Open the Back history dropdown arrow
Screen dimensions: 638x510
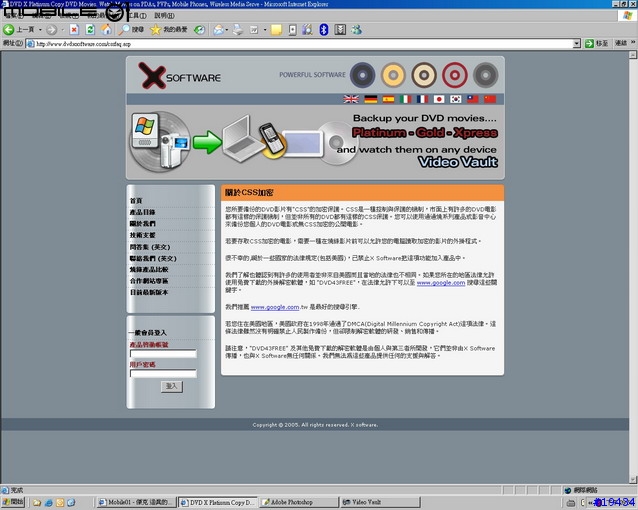point(40,29)
